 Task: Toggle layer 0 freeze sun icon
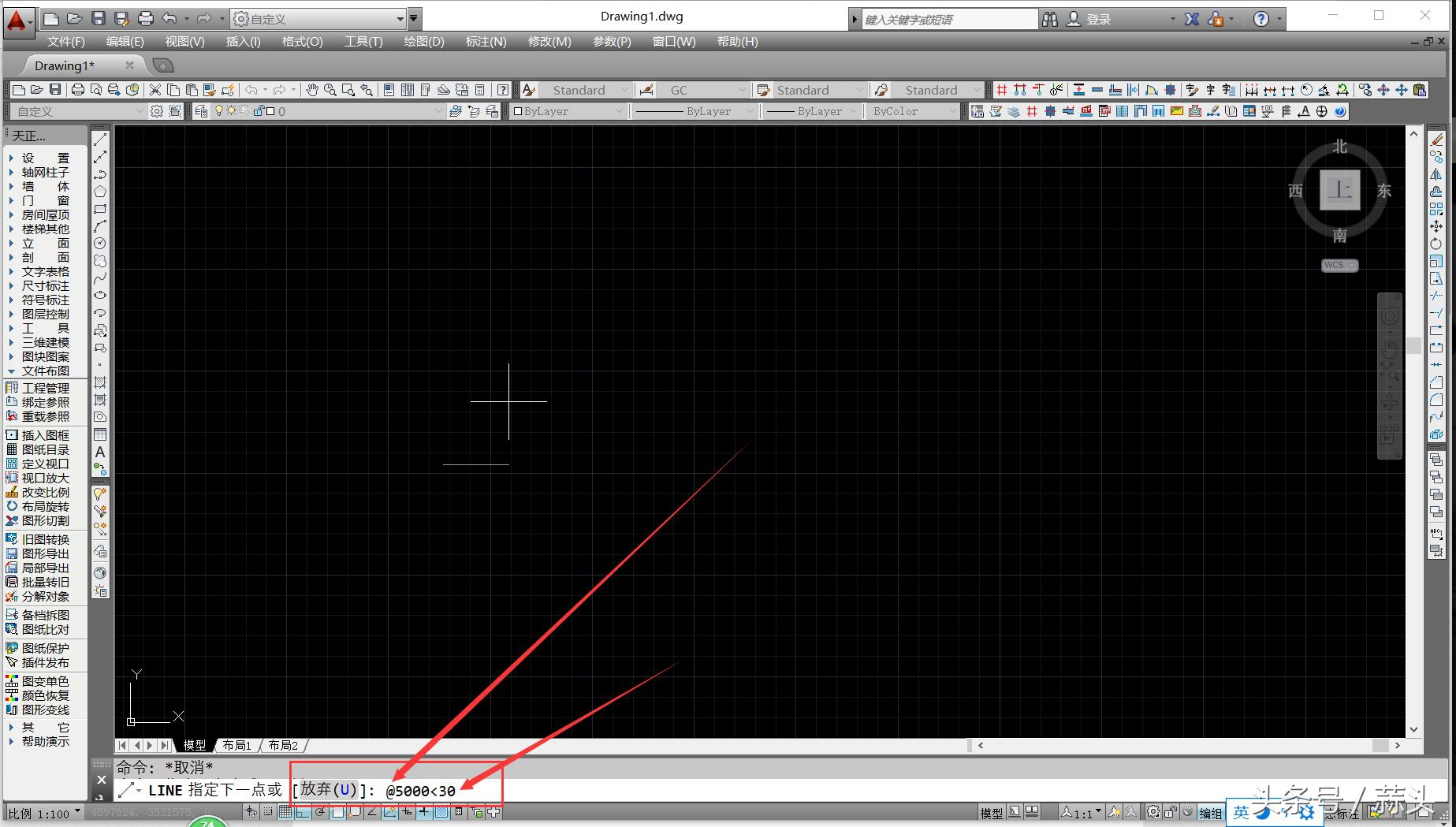pyautogui.click(x=232, y=111)
